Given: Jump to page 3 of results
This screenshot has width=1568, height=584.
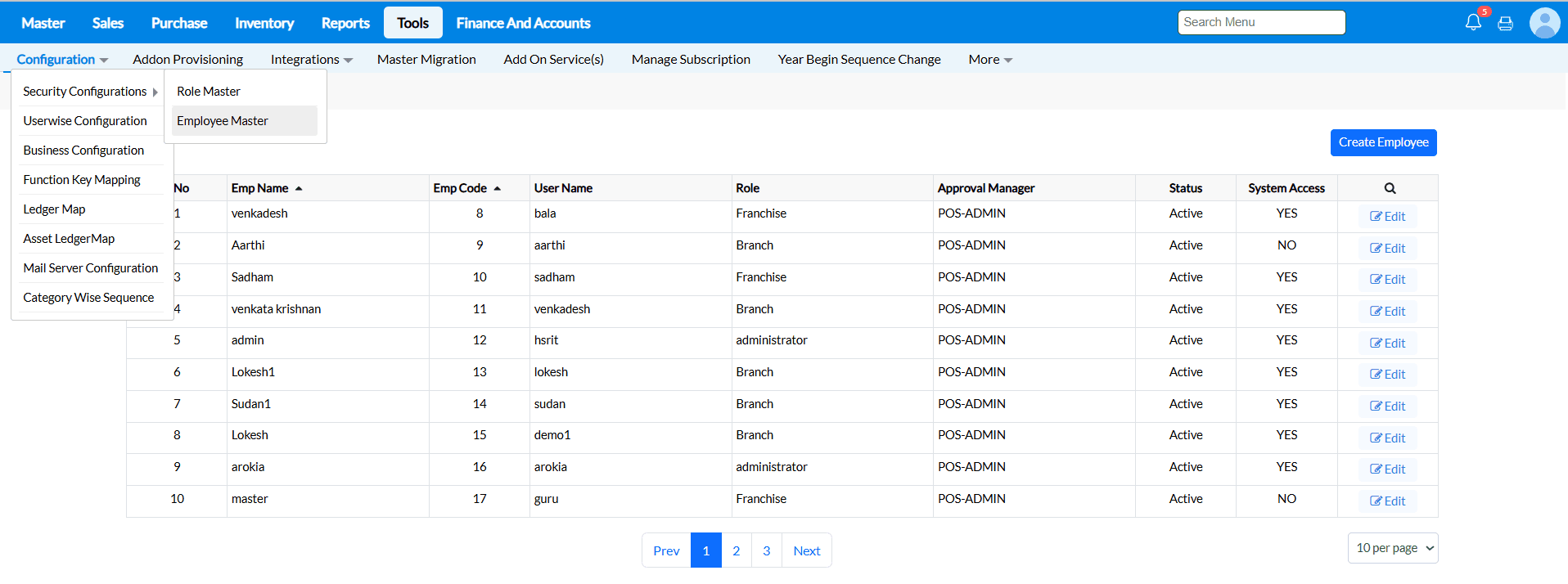Looking at the screenshot, I should 766,550.
